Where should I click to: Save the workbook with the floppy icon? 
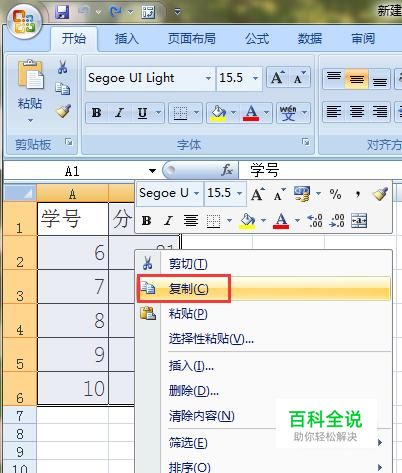click(62, 12)
